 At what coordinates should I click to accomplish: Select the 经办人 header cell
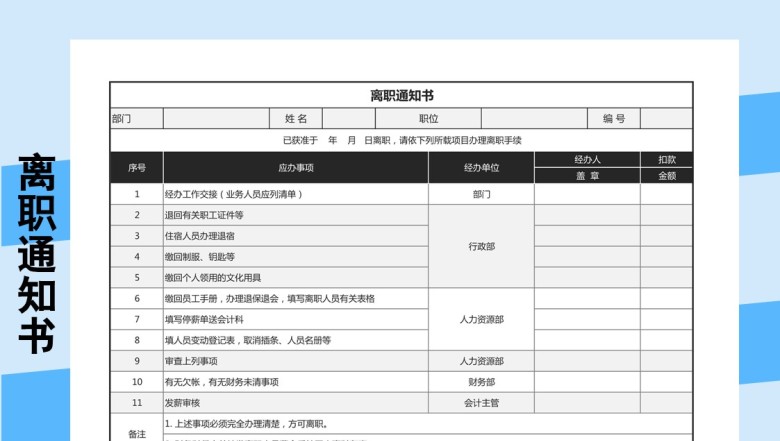[587, 160]
